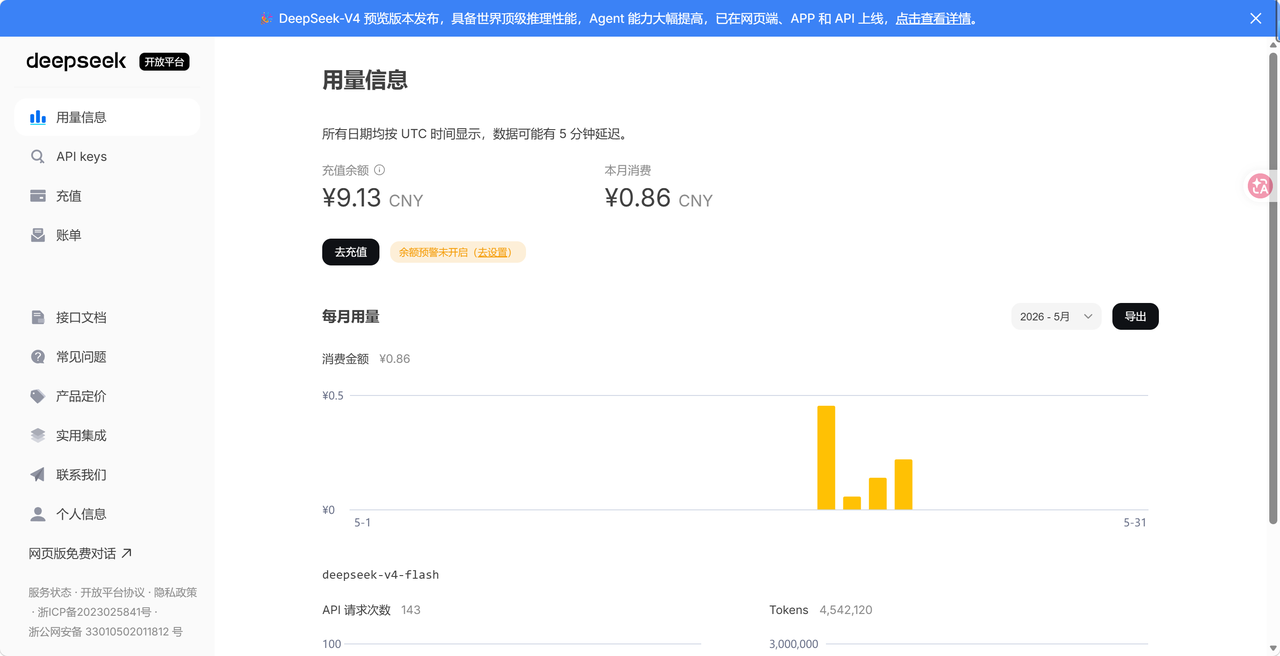Screen dimensions: 1280x656
Task: Click the tag icon beside 产品定价
Action: (x=38, y=396)
